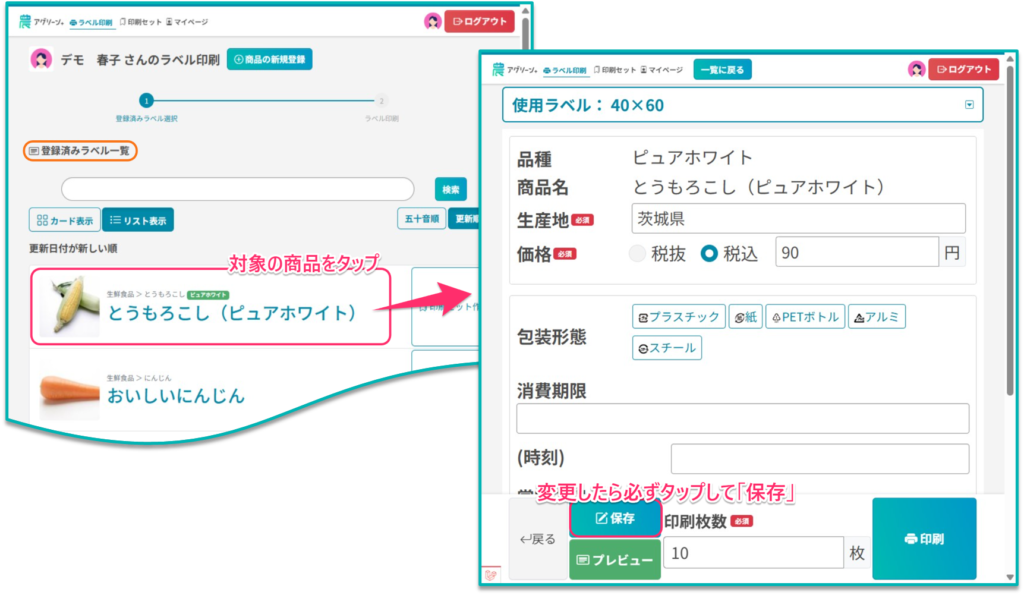
Task: Pick the steel (スチール) packaging tag
Action: click(x=667, y=348)
